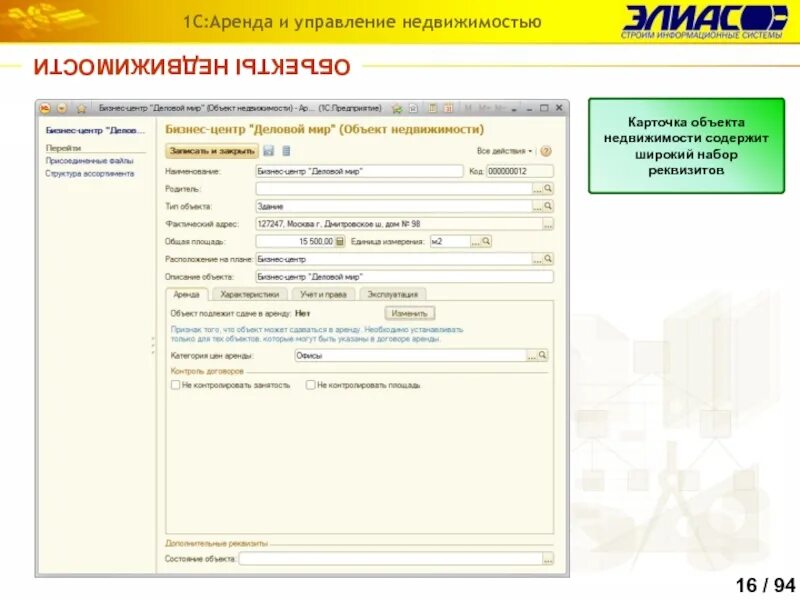Click the Состояние объекта input field
This screenshot has height=600, width=800.
tap(391, 559)
